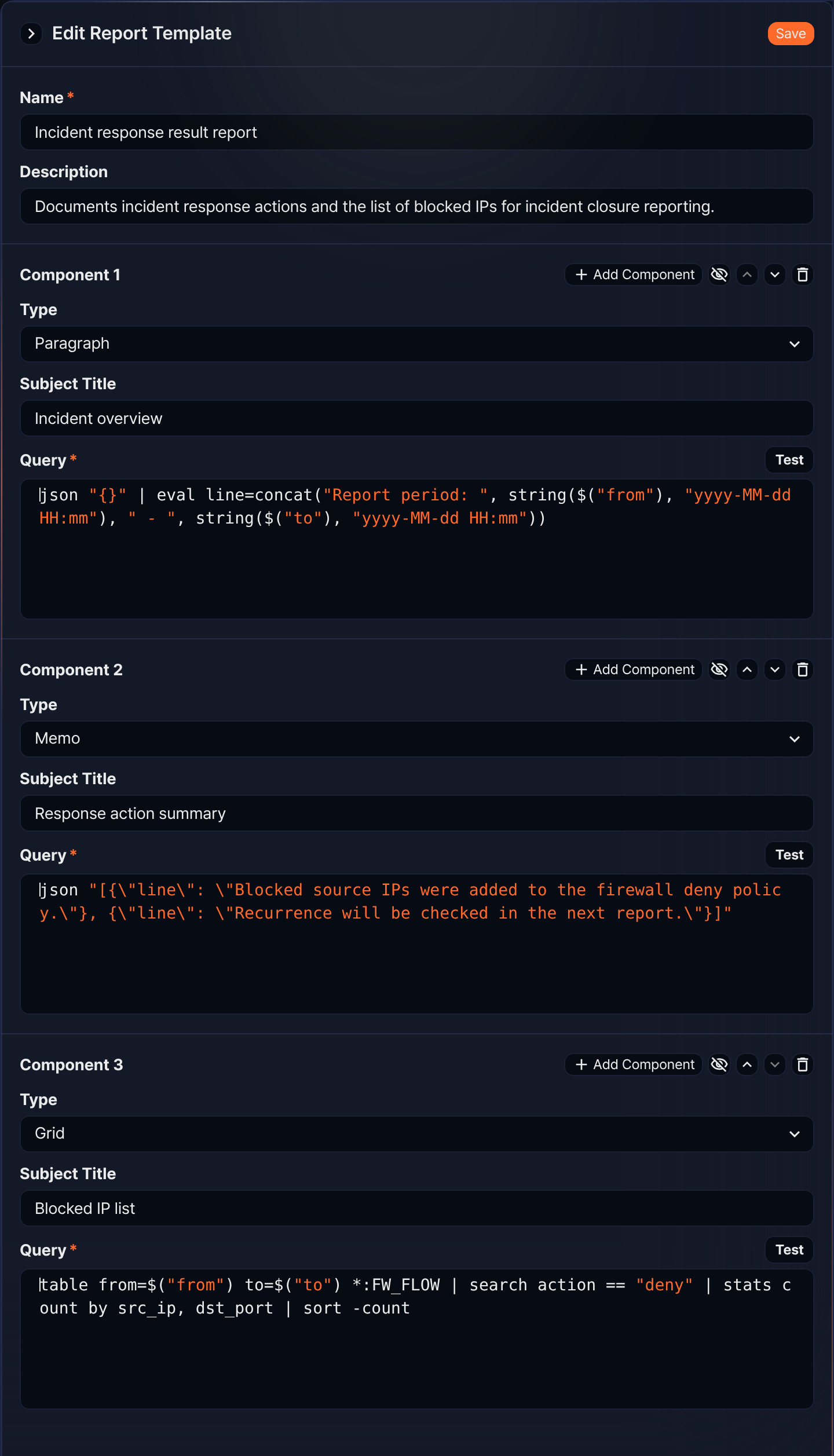Save the report template
This screenshot has height=1456, width=834.
tap(791, 34)
